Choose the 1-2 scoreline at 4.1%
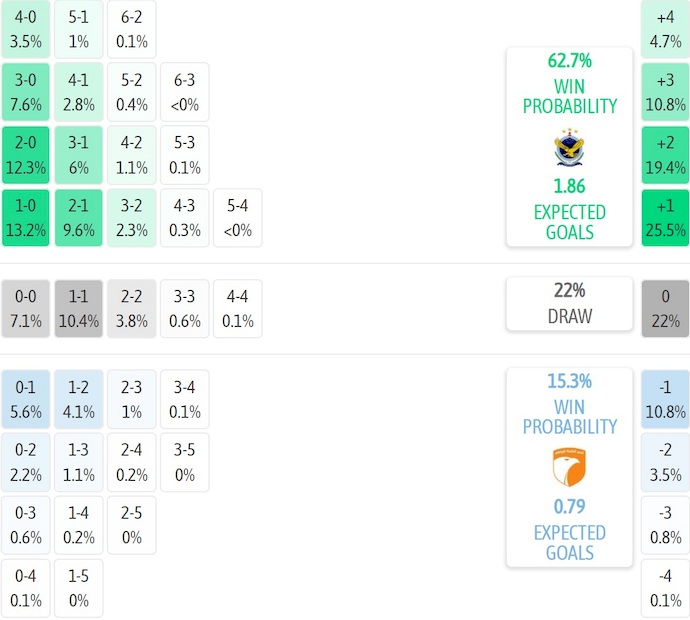690x620 pixels. (x=79, y=398)
